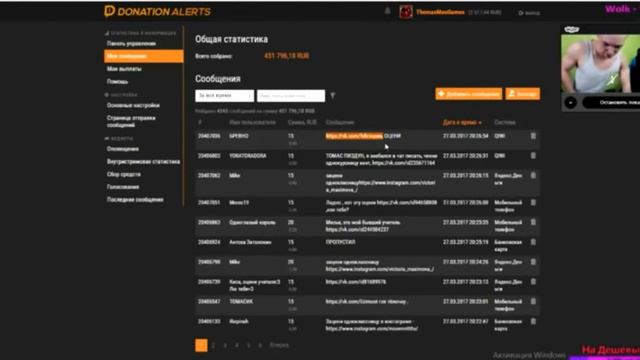
Task: Click the Система column header
Action: [505, 122]
